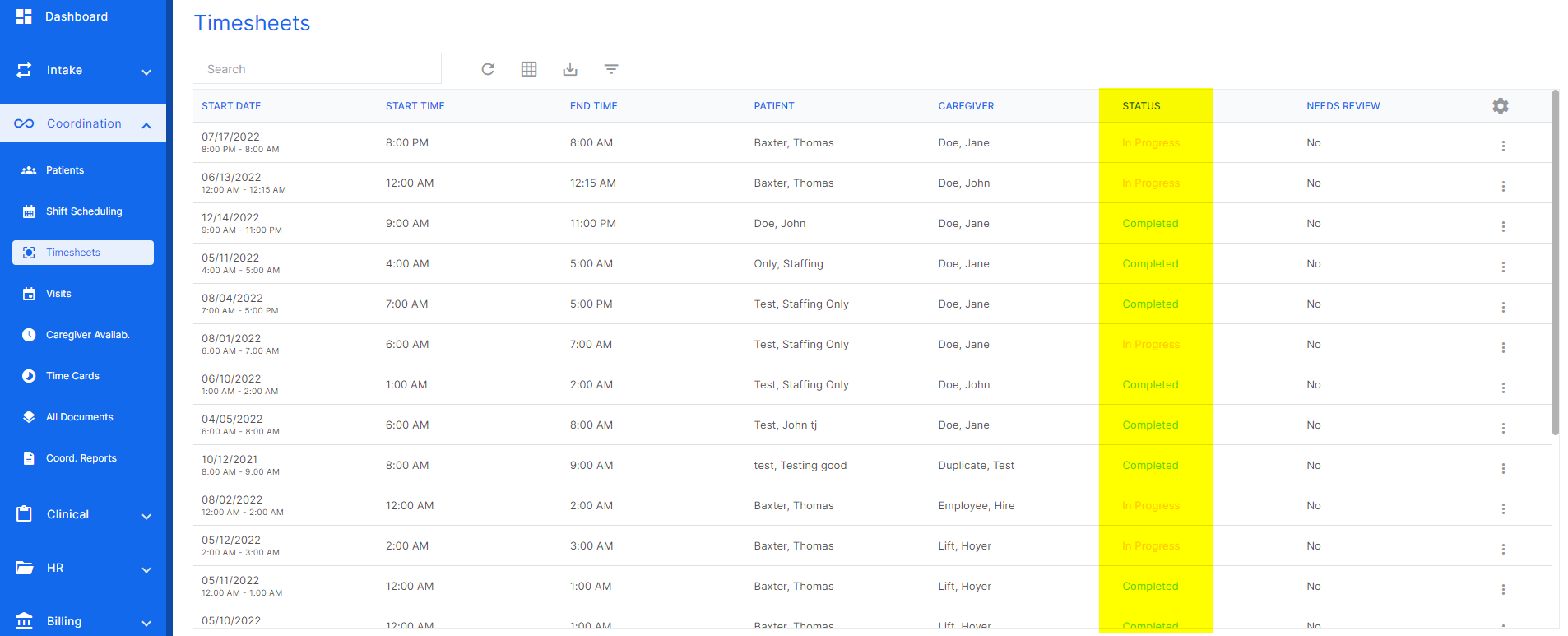Viewport: 1568px width, 636px height.
Task: Open row menu for 10/12/2021 timesheet
Action: [x=1503, y=468]
